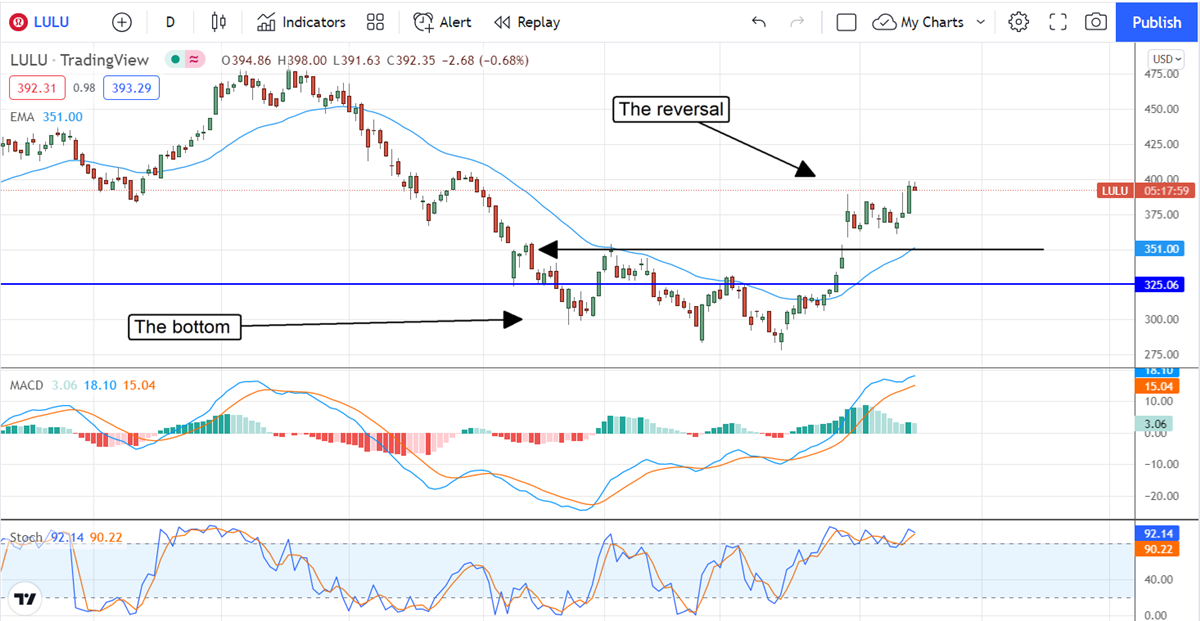
Task: Change the D timeframe interval
Action: (x=170, y=22)
